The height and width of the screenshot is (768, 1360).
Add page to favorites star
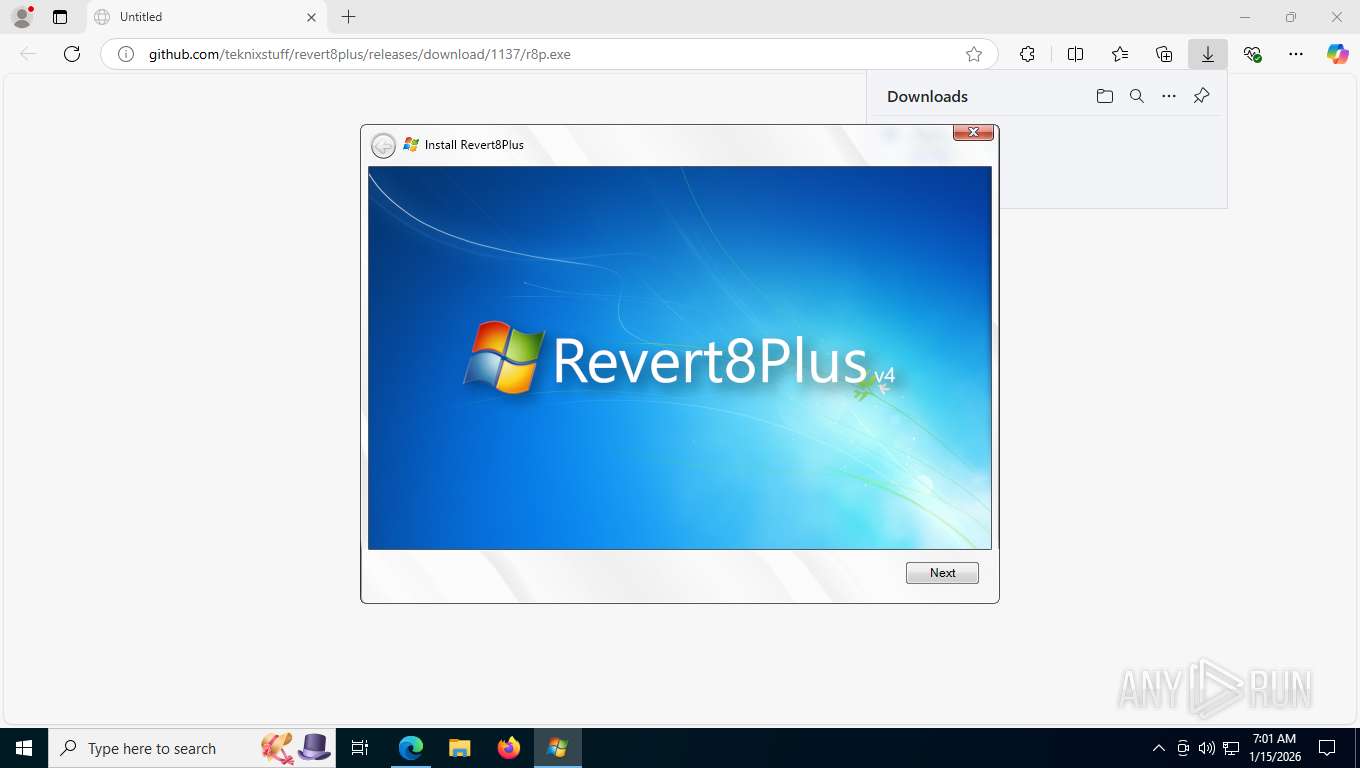click(x=973, y=54)
